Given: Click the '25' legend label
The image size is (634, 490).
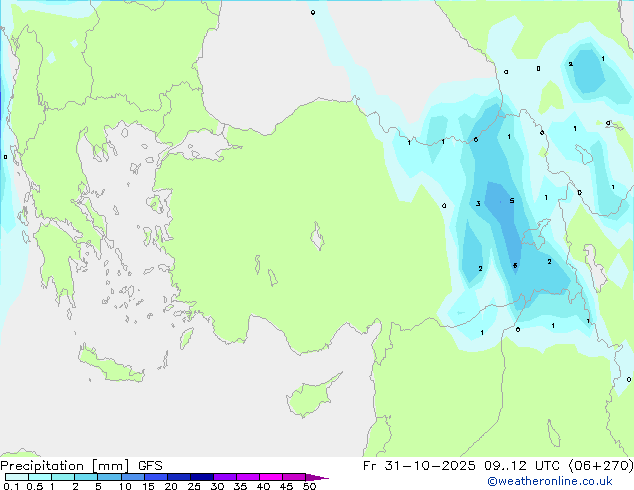Looking at the screenshot, I should [x=194, y=486].
